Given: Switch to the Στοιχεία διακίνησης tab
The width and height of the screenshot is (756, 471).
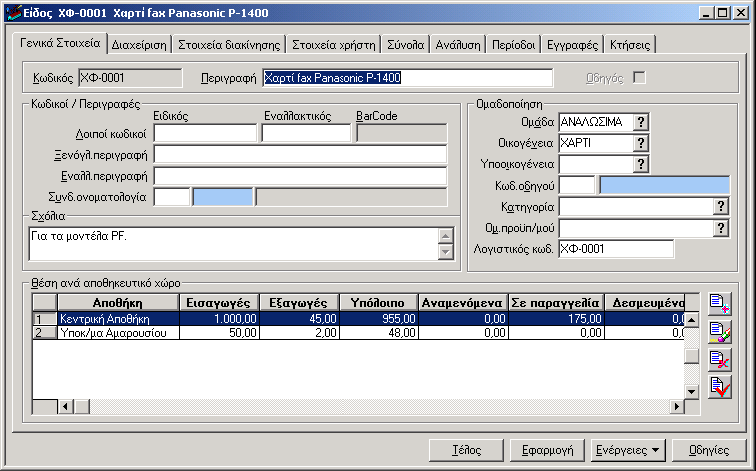Looking at the screenshot, I should point(229,45).
